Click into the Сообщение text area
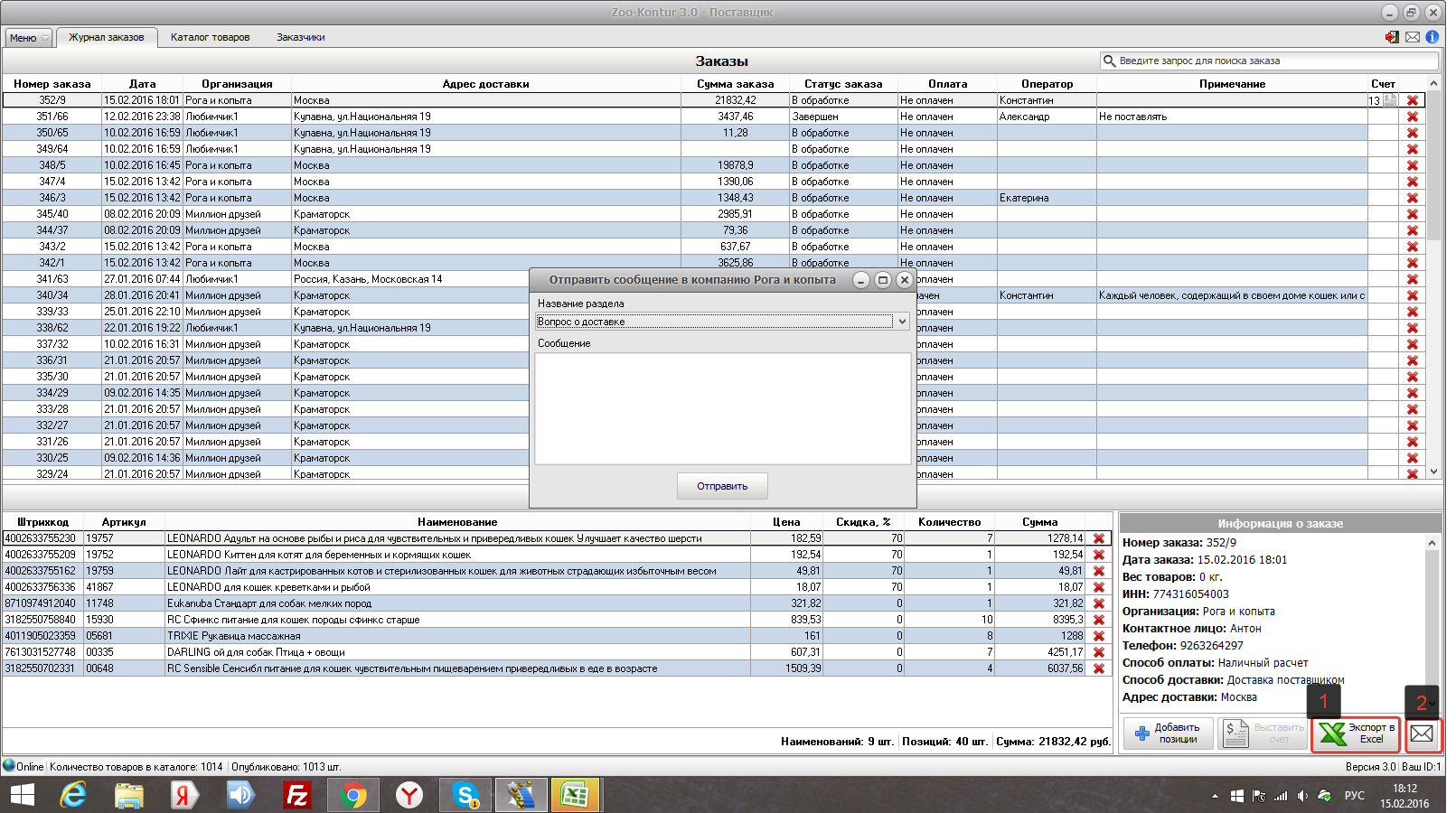The width and height of the screenshot is (1456, 813). click(723, 408)
